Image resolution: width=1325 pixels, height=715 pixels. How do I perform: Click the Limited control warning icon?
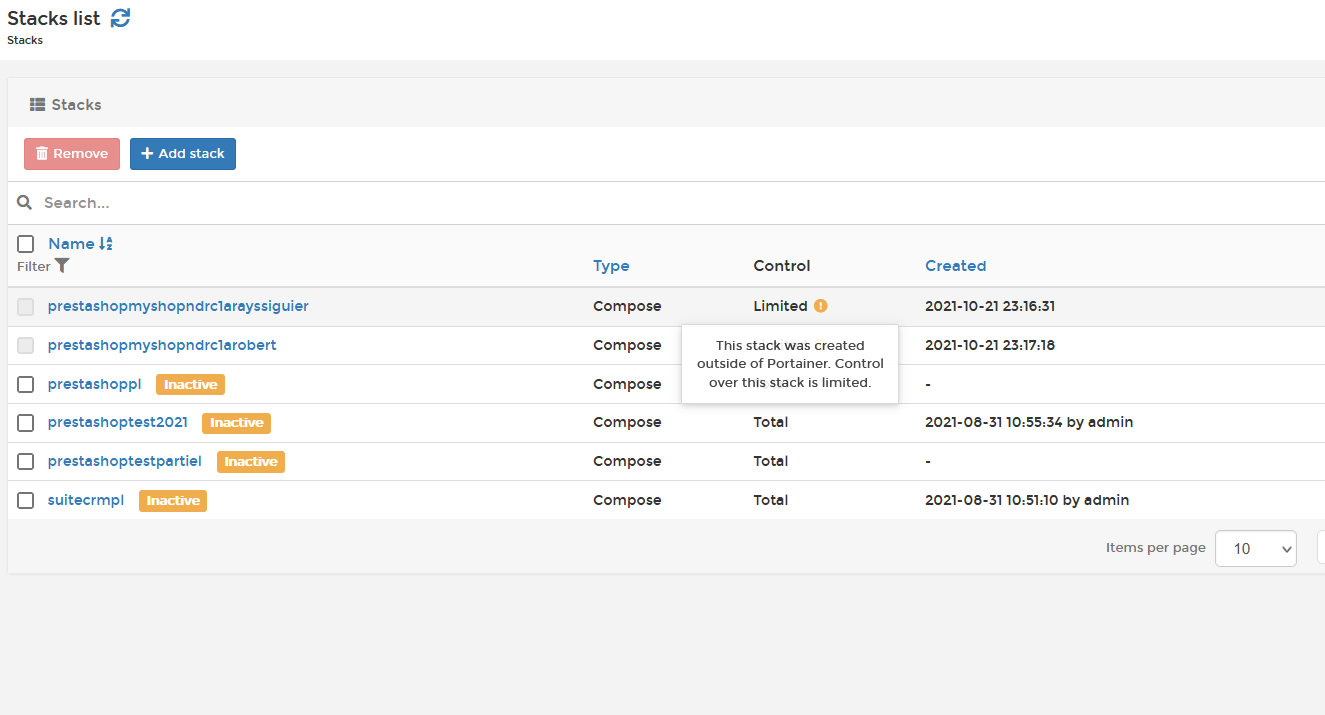(x=821, y=306)
